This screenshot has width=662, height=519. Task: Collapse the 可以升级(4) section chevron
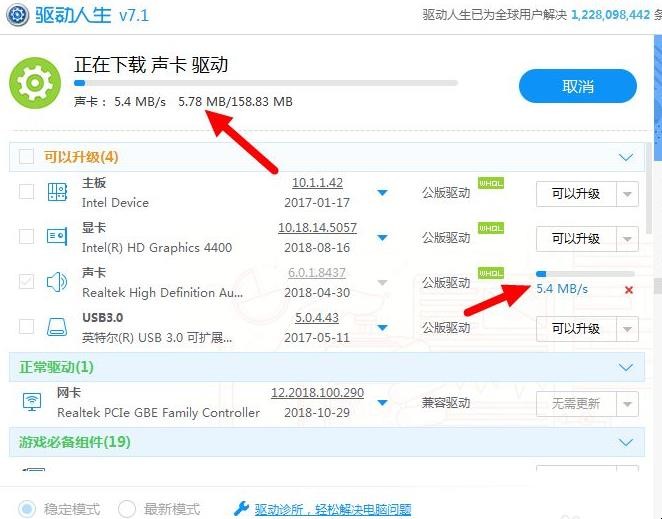tap(626, 158)
